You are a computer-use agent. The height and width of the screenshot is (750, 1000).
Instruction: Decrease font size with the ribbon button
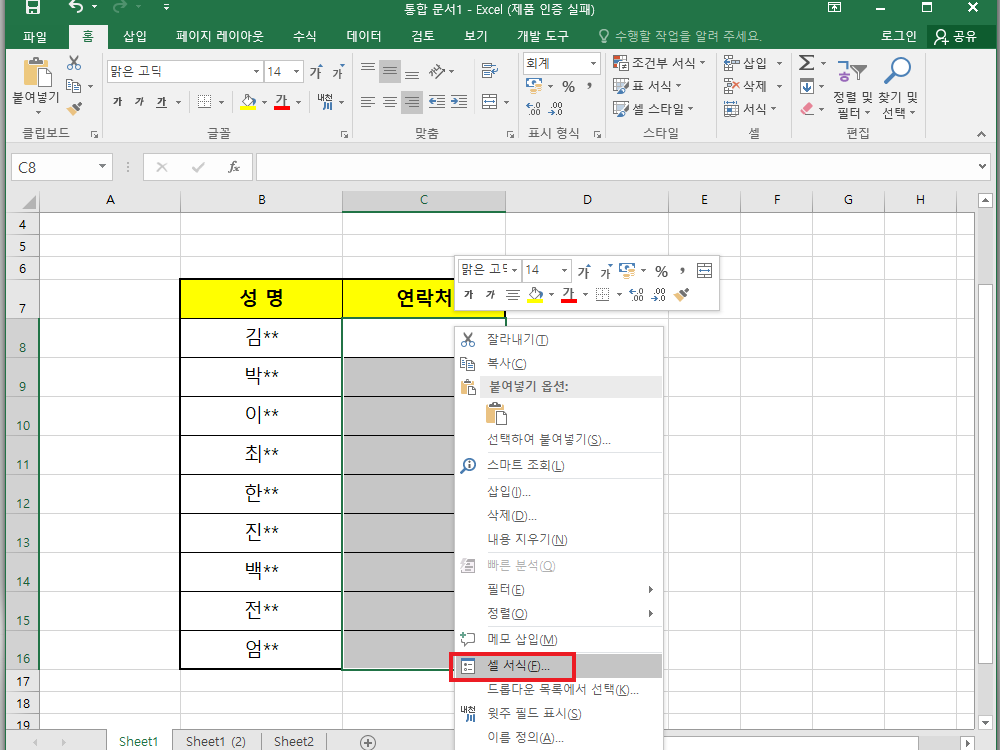click(x=338, y=71)
